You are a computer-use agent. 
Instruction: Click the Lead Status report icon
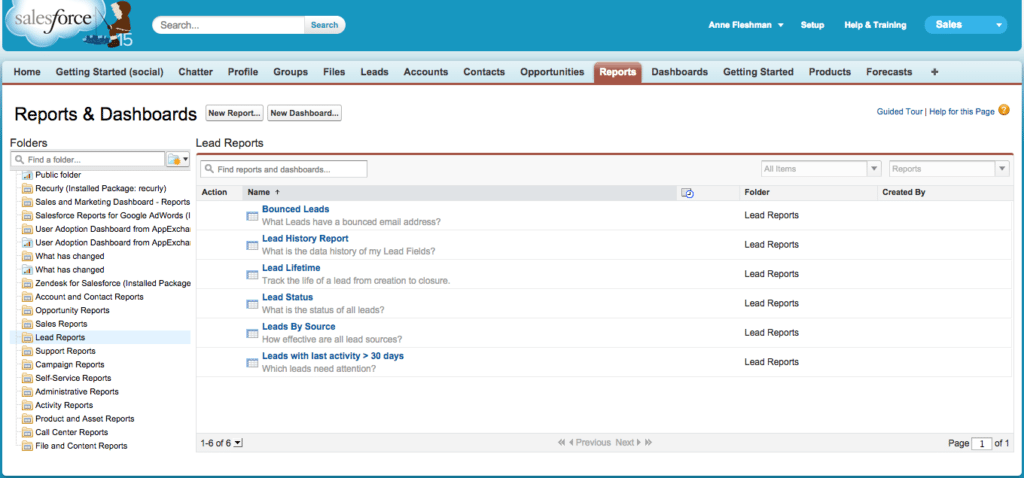tap(252, 304)
